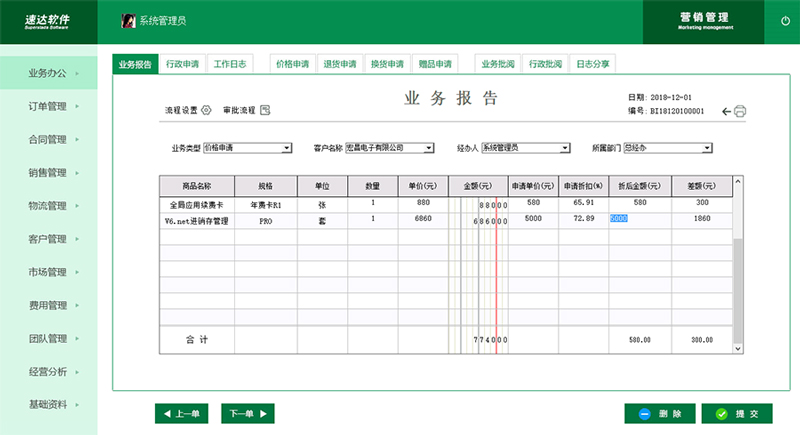Open 所属部门 dropdown
The image size is (800, 435).
coord(668,148)
